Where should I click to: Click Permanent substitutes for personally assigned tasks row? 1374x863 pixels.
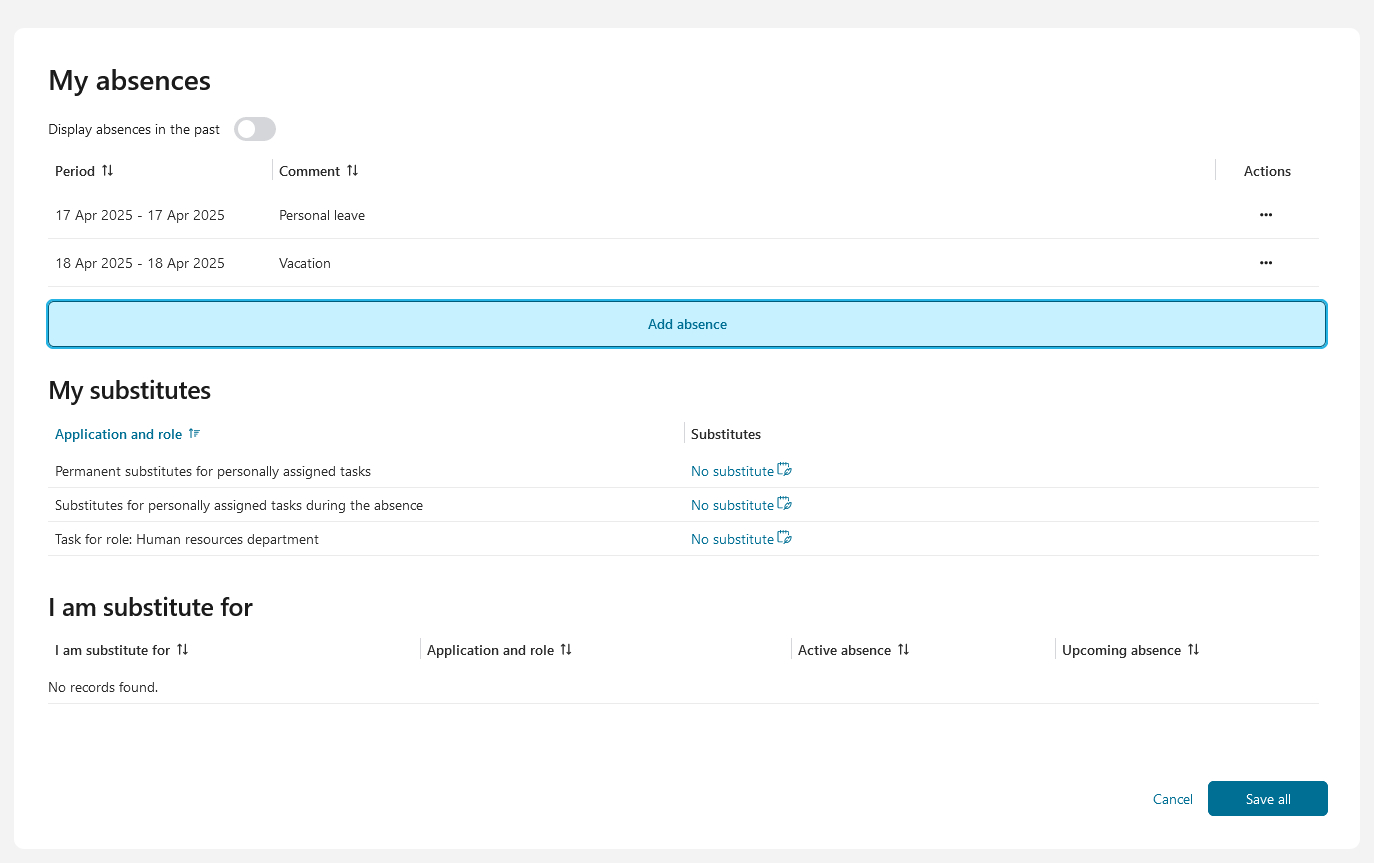coord(213,471)
